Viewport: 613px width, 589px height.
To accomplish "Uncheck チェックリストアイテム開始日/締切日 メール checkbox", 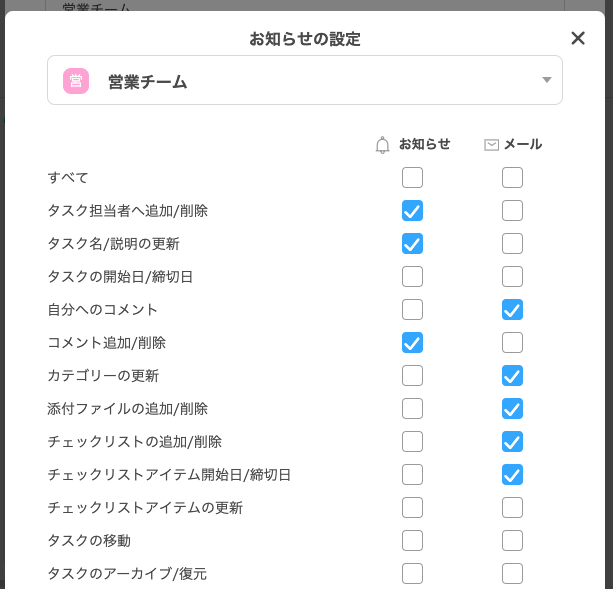I will coord(512,474).
